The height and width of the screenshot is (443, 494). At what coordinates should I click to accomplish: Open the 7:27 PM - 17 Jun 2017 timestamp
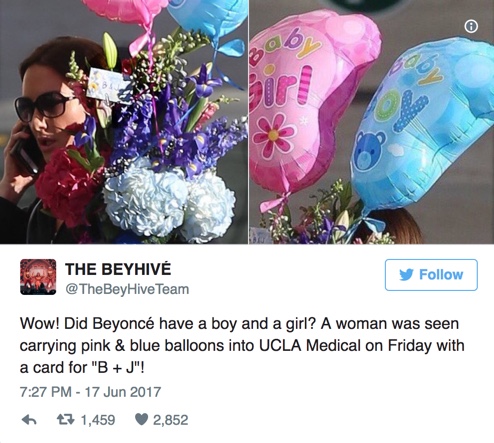(90, 392)
